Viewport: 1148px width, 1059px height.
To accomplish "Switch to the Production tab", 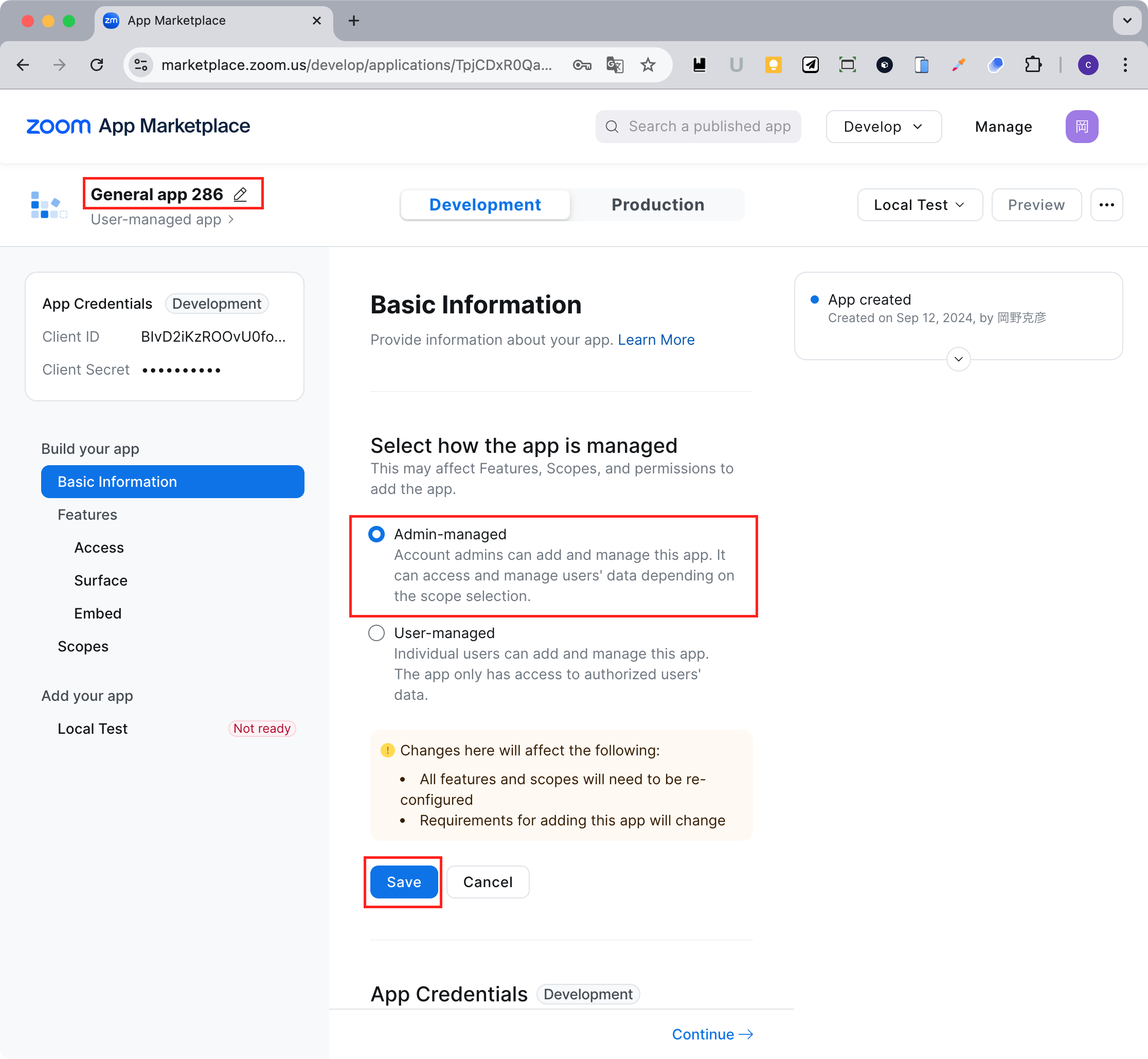I will [657, 205].
